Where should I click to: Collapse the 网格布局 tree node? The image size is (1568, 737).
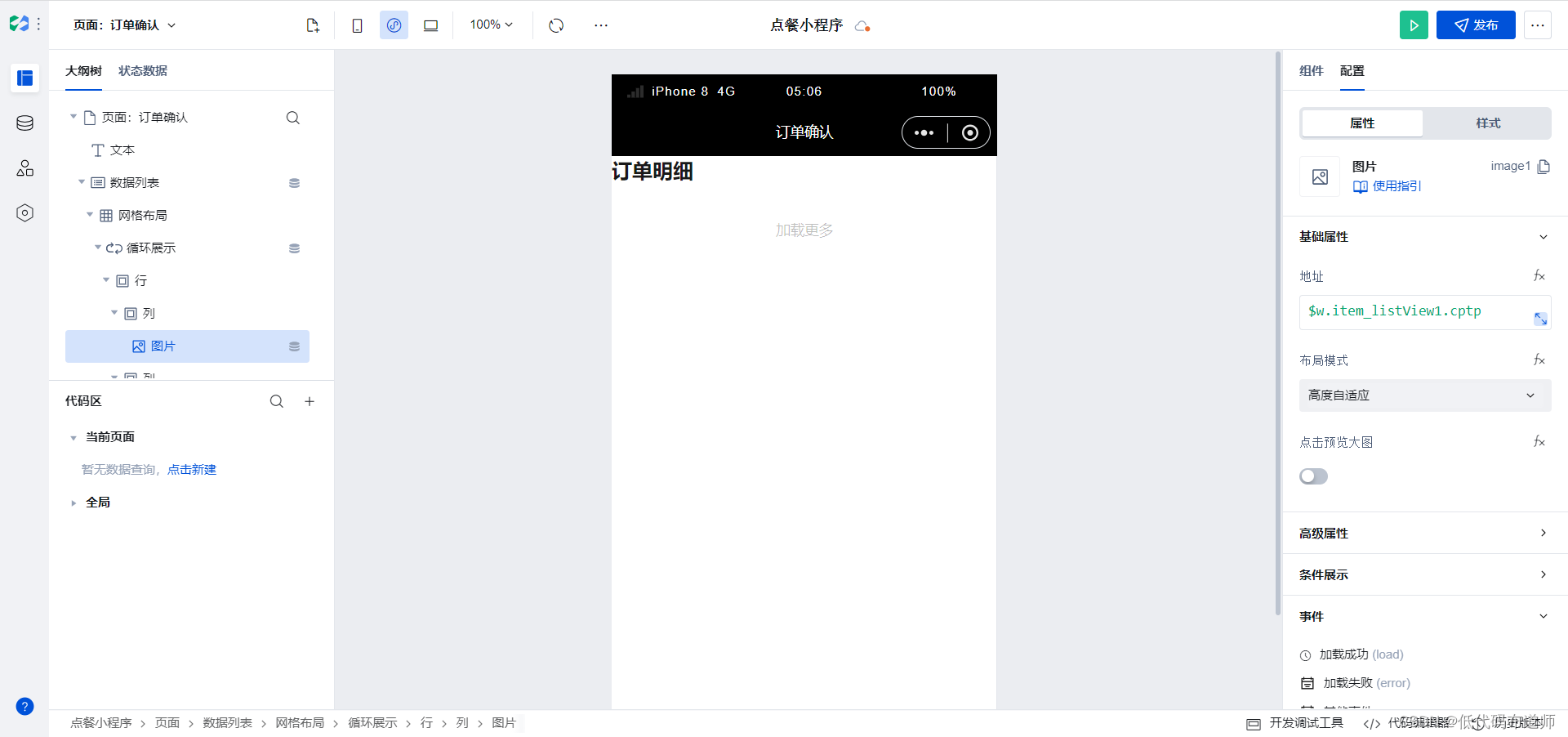click(x=90, y=215)
